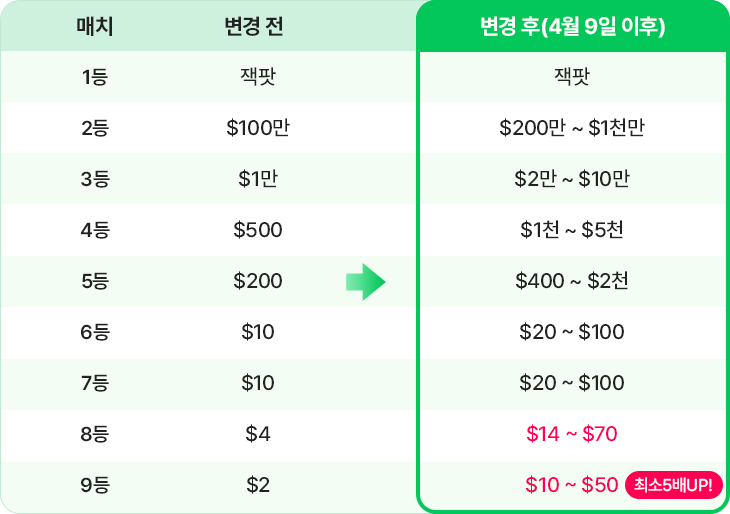Select the $500 cell in 4등 row
730x514 pixels.
(257, 230)
